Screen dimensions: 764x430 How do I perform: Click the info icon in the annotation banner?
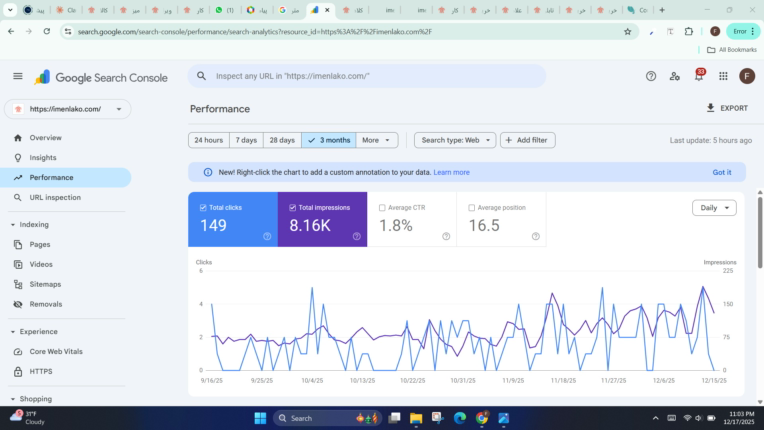tap(208, 172)
